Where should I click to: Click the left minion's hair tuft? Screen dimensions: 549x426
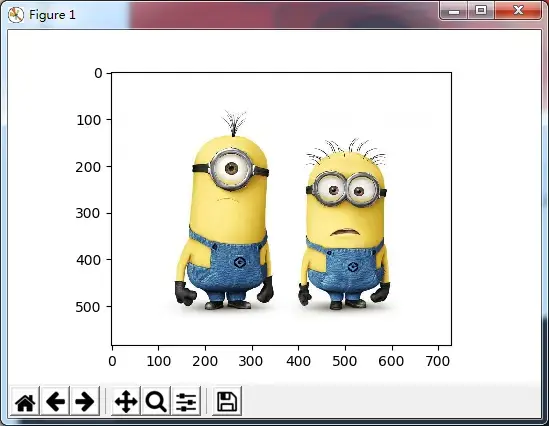point(234,123)
